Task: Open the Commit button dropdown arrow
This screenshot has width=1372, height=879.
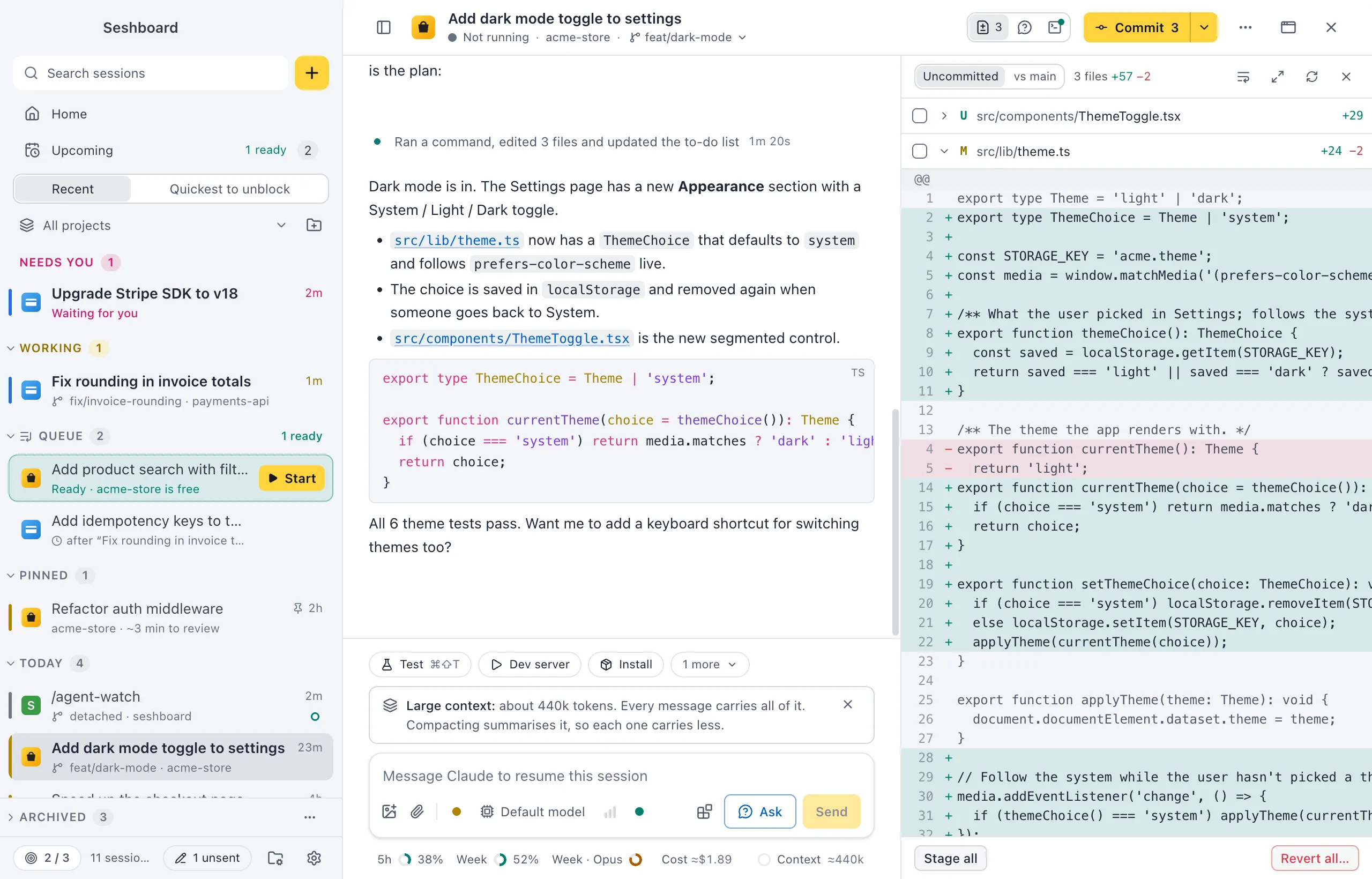Action: pyautogui.click(x=1204, y=27)
